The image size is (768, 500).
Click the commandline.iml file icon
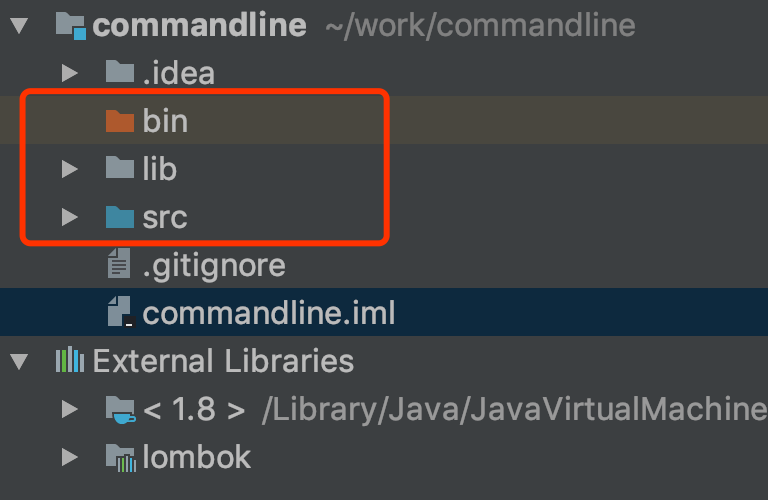click(x=119, y=313)
